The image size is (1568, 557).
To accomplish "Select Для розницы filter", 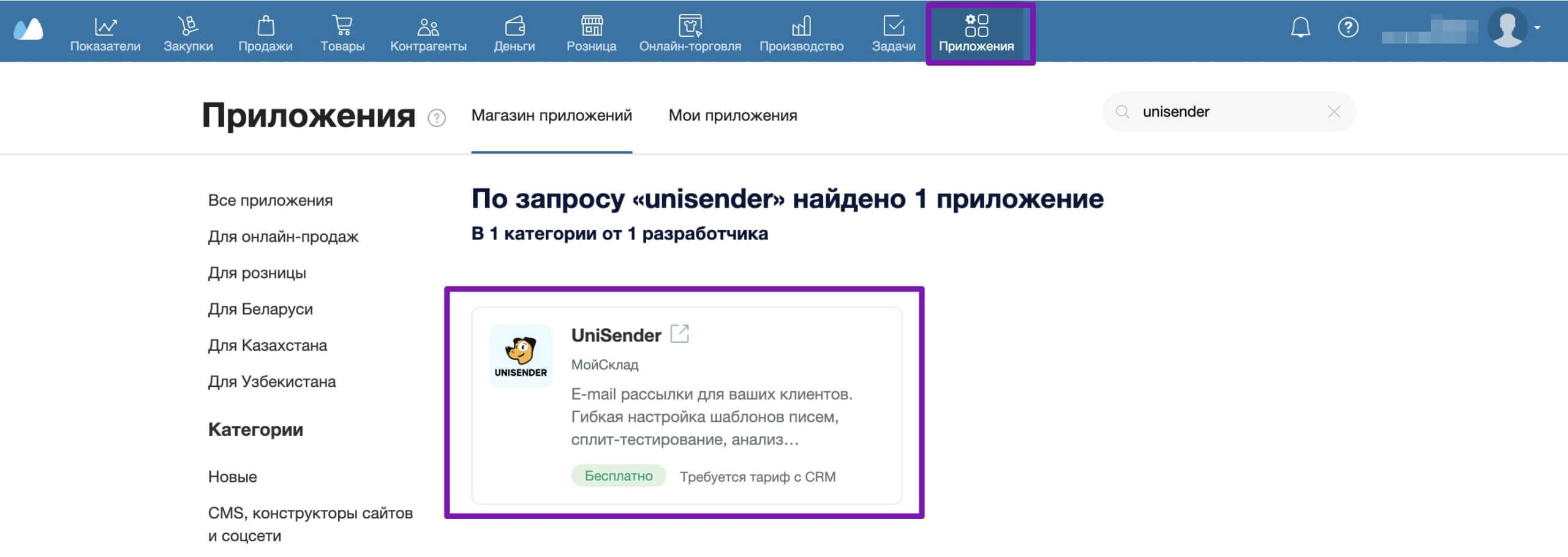I will (x=257, y=272).
